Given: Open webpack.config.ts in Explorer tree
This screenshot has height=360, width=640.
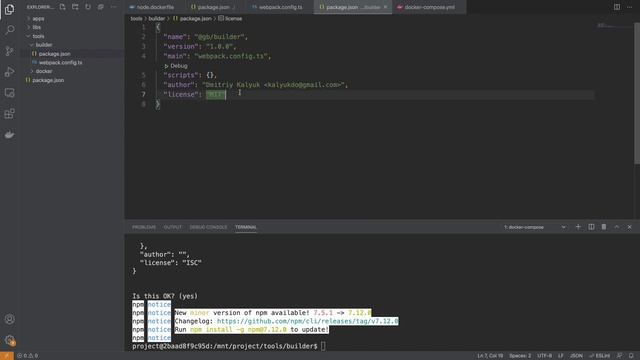Looking at the screenshot, I should (60, 62).
